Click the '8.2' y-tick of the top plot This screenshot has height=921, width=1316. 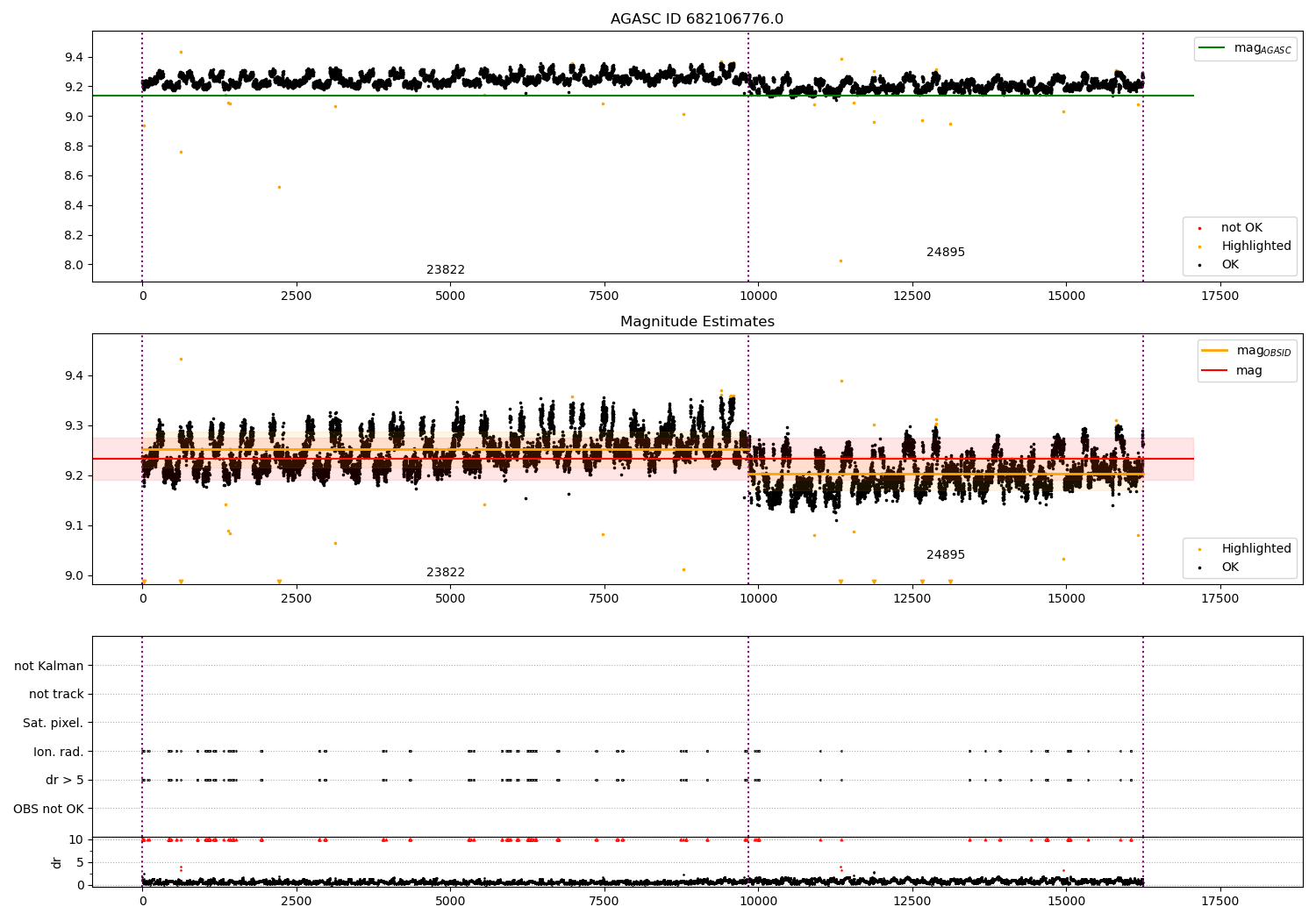point(74,236)
